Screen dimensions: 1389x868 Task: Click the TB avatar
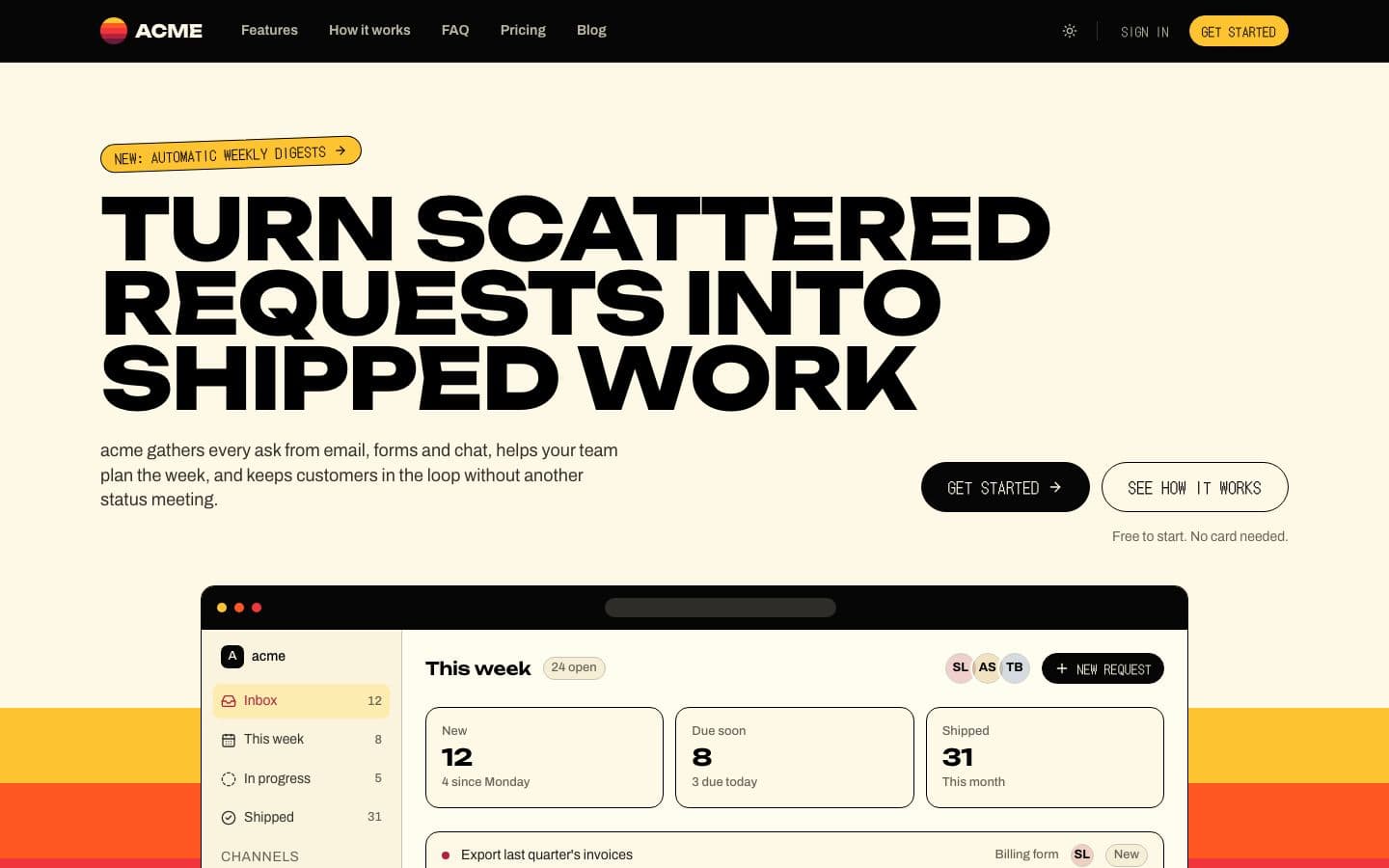click(1015, 667)
